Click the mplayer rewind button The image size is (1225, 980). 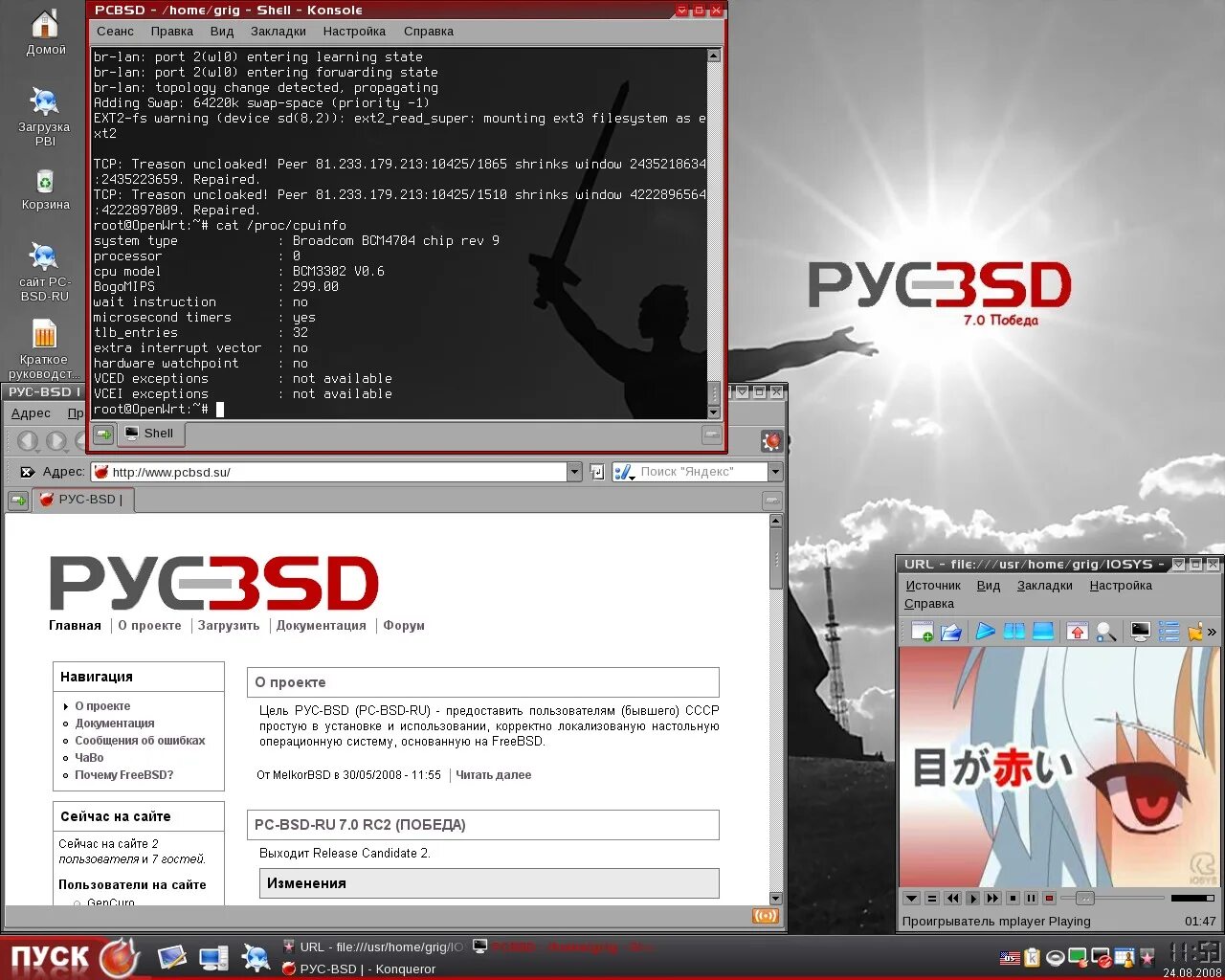[952, 899]
